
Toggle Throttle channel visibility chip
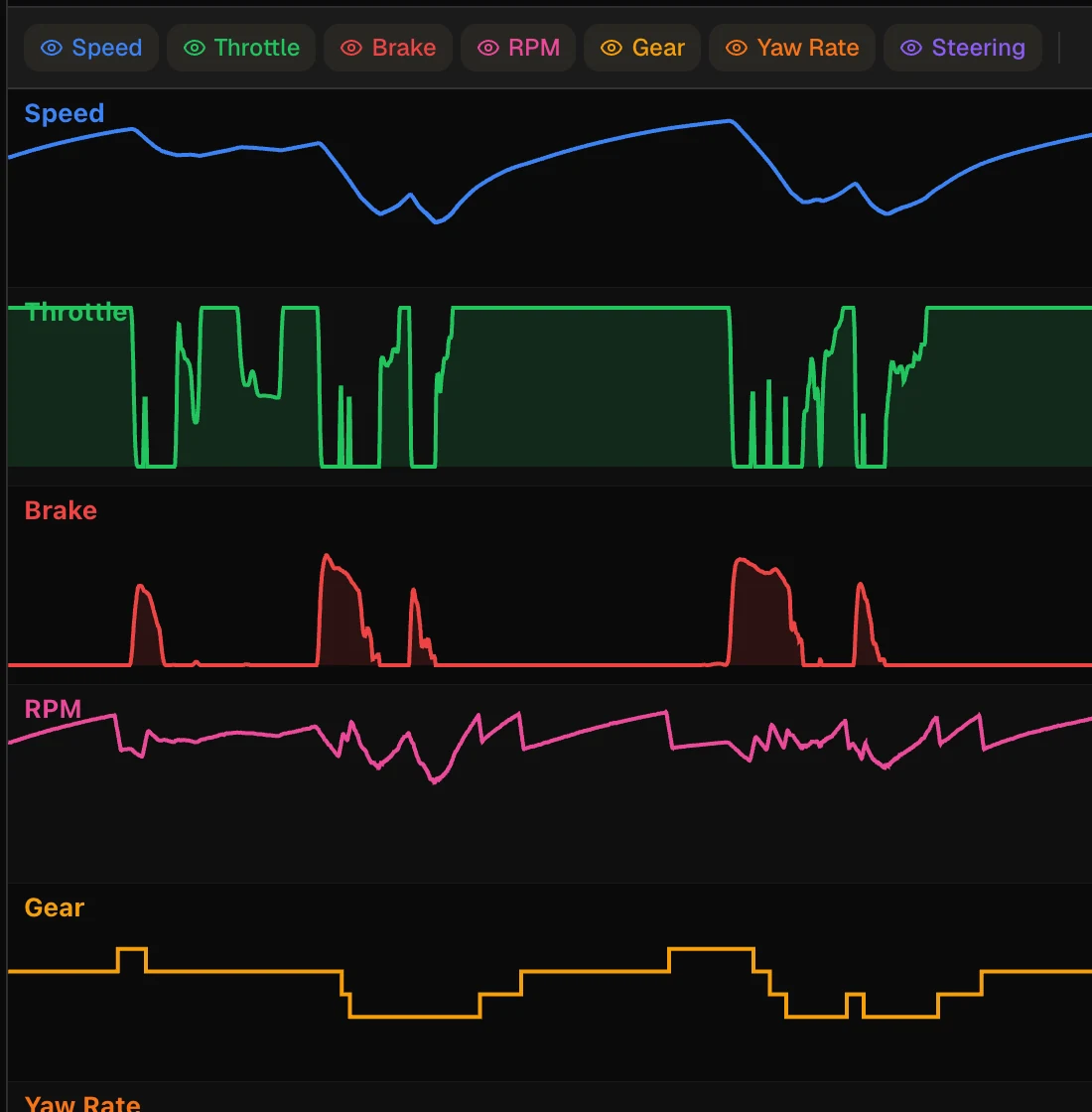[241, 48]
